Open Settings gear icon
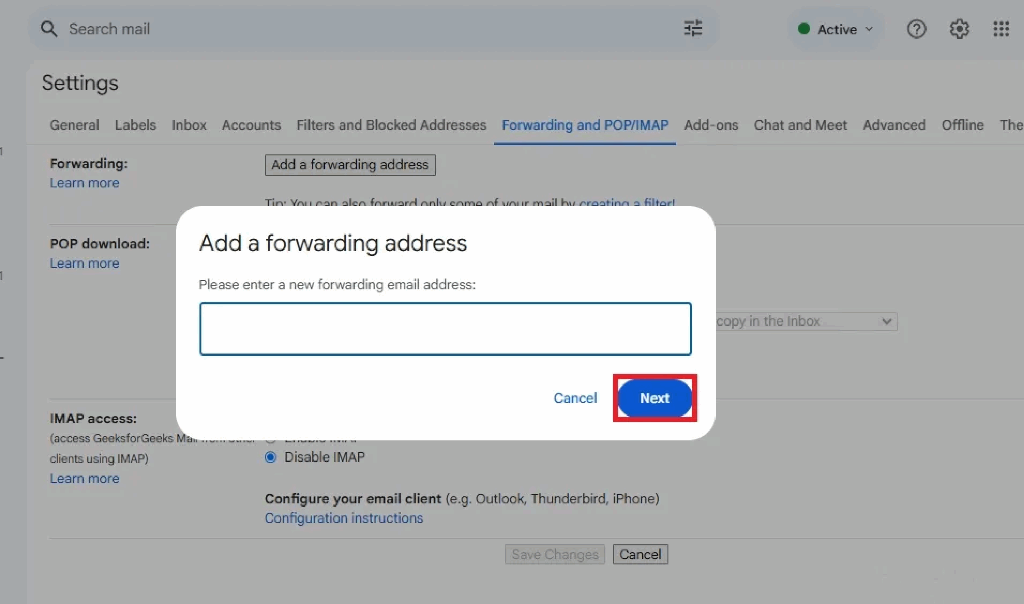1024x604 pixels. coord(959,29)
